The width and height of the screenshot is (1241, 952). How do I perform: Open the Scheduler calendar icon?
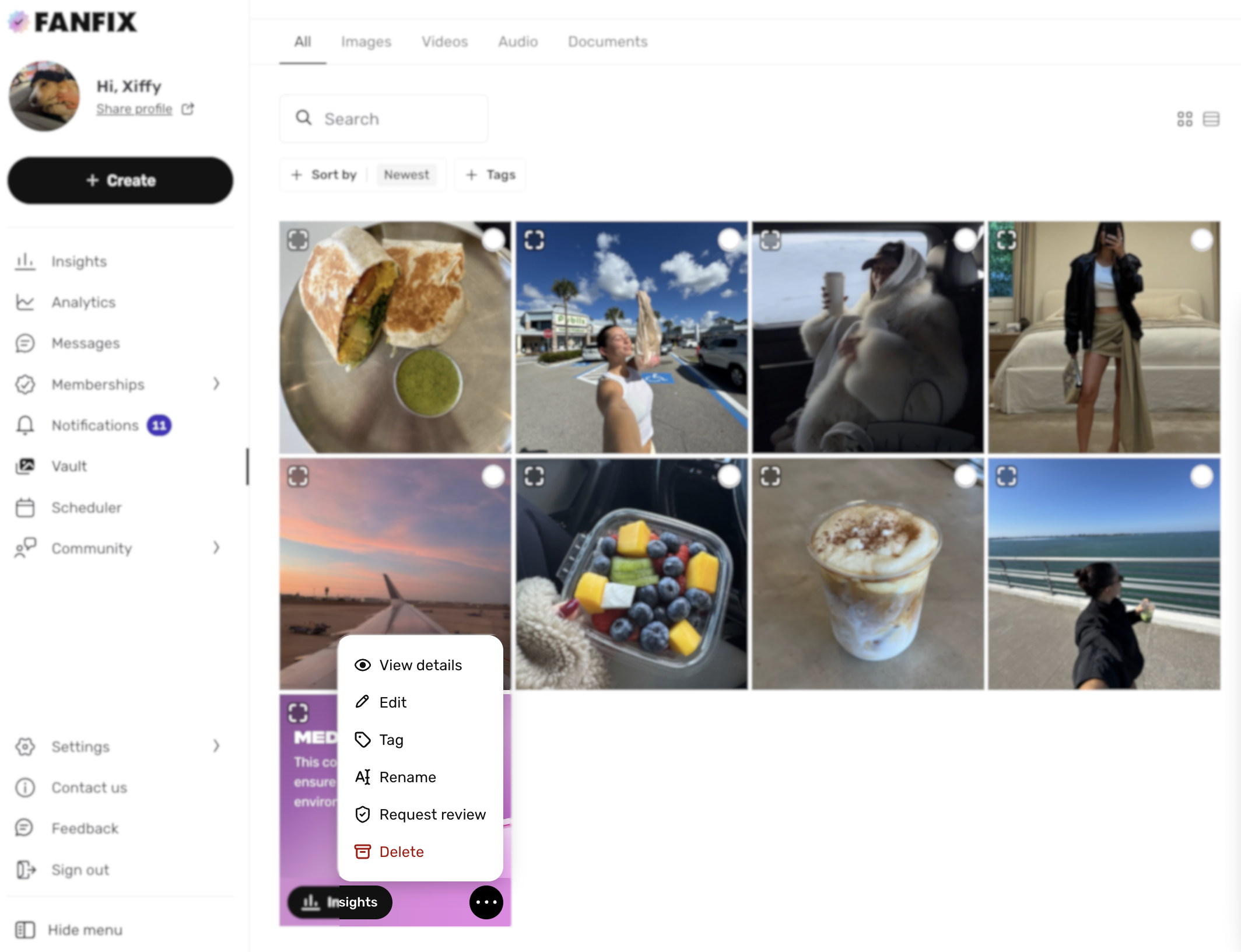tap(25, 508)
